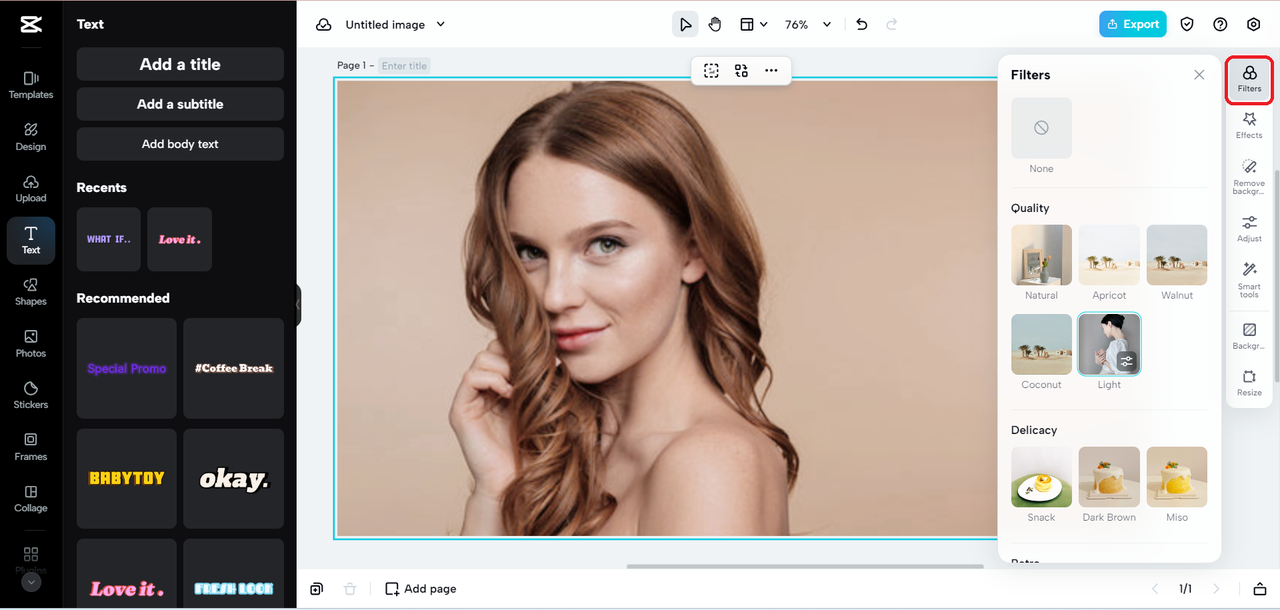
Task: Open the Upload sidebar panel
Action: [x=31, y=189]
